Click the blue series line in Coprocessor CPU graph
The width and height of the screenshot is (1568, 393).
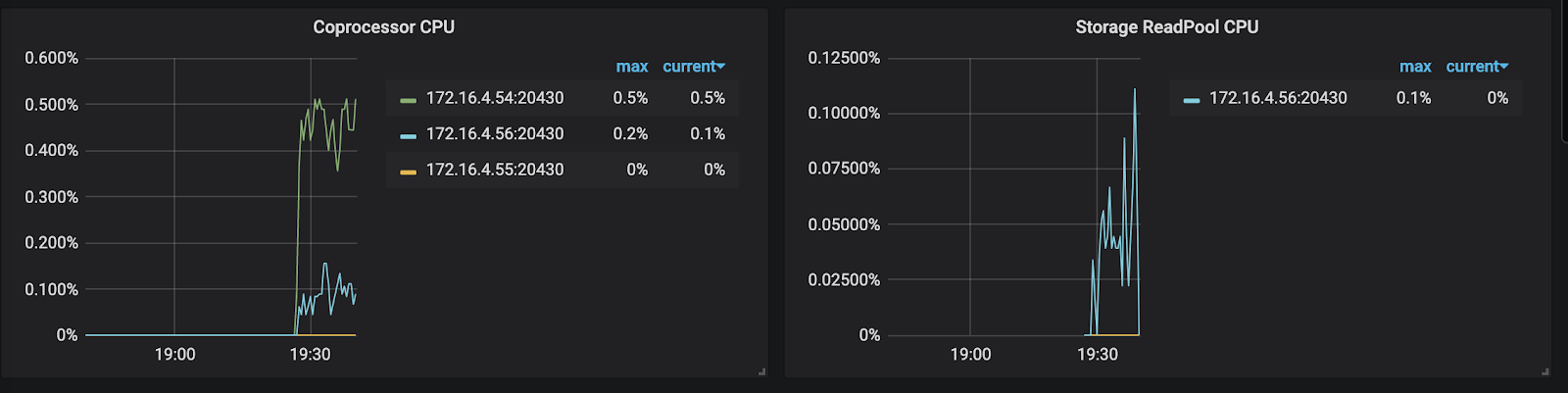[x=325, y=265]
